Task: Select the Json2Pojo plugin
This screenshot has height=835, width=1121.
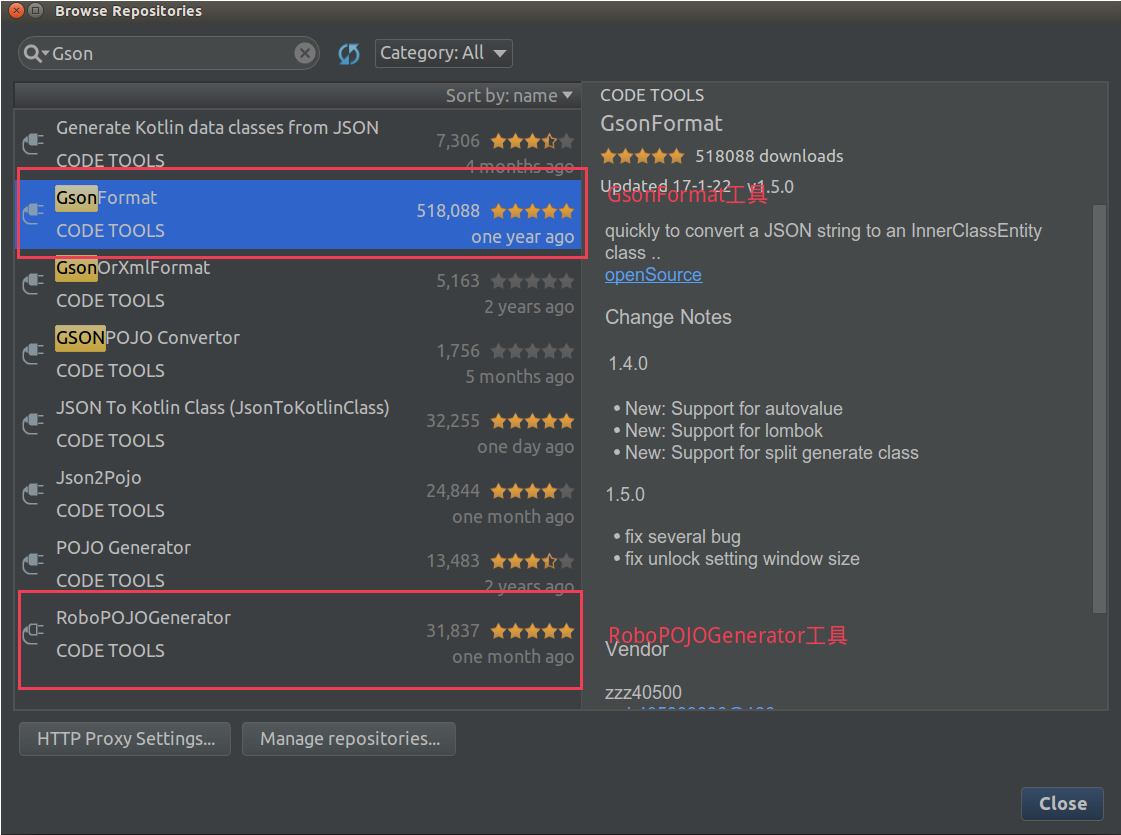Action: (x=297, y=494)
